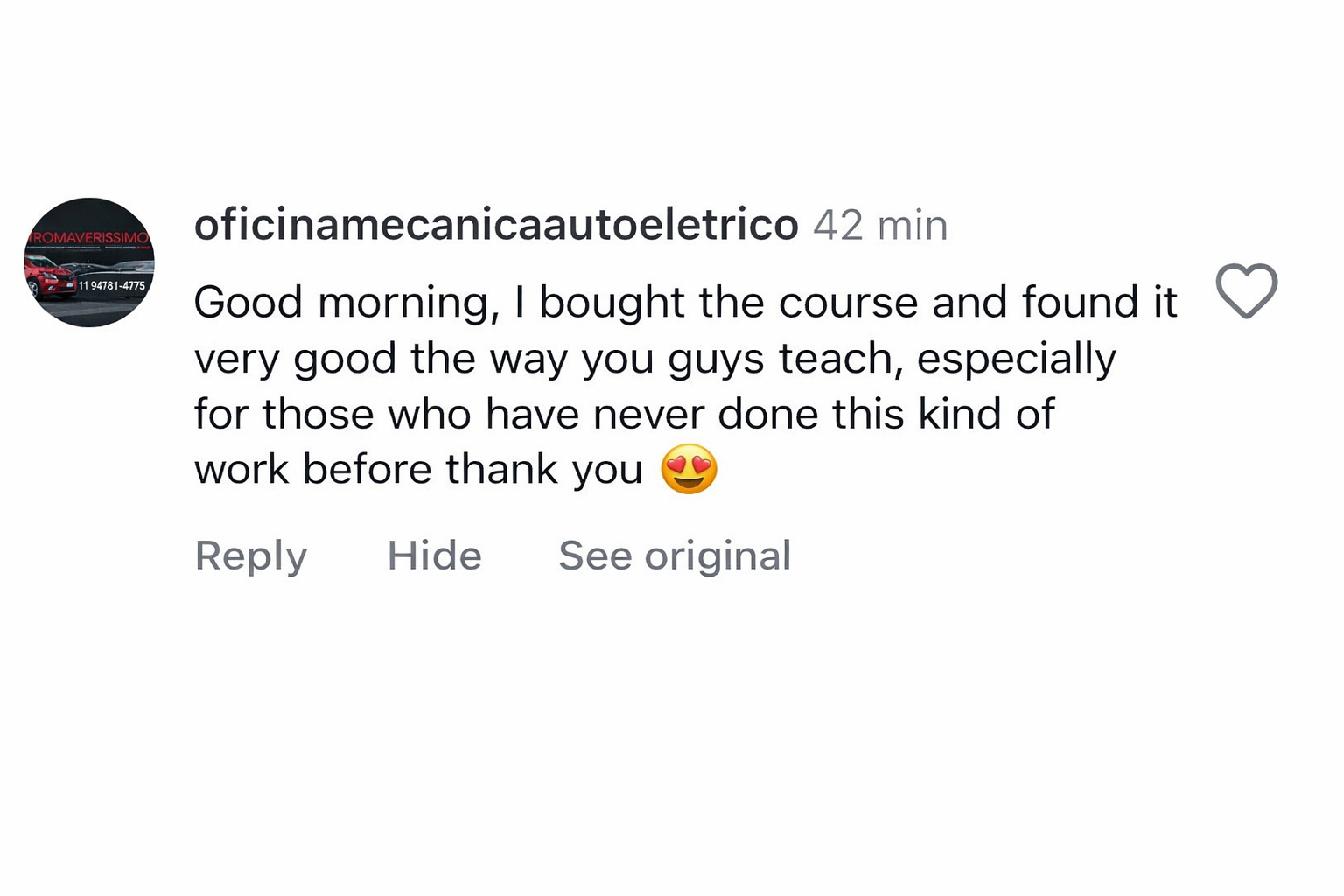Hide this comment
The image size is (1344, 896).
pyautogui.click(x=434, y=556)
